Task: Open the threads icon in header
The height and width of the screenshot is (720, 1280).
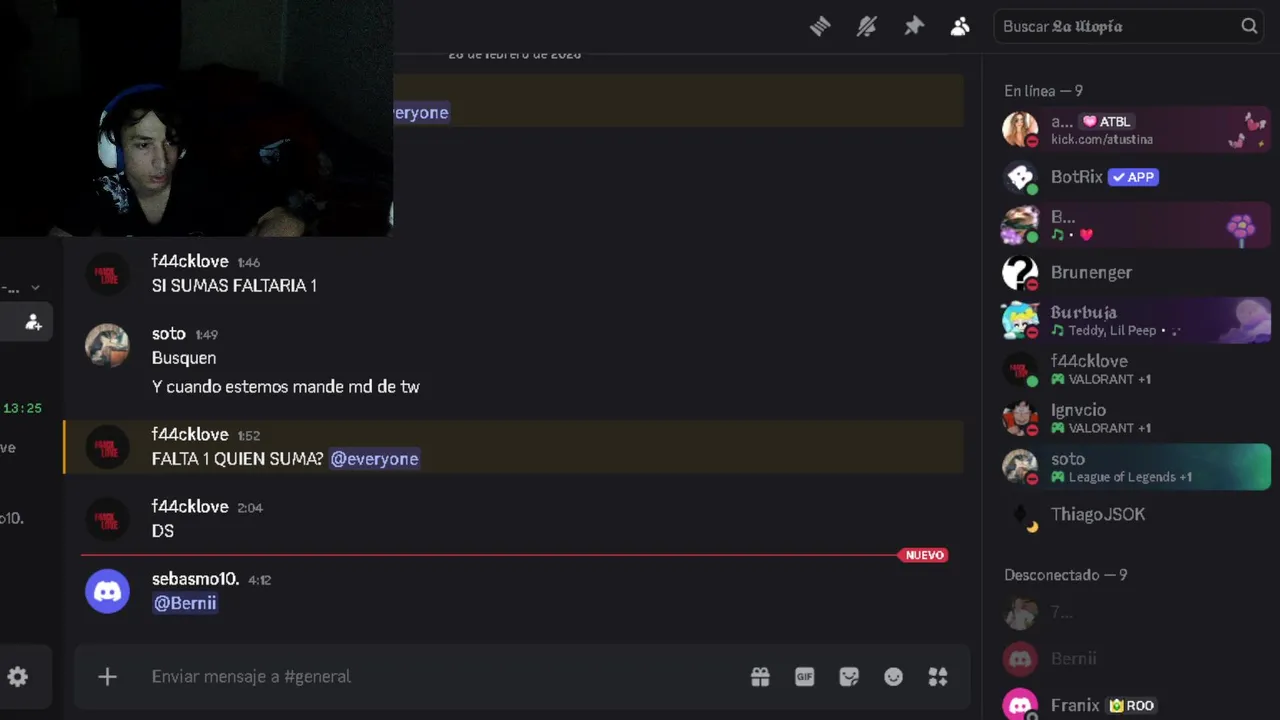Action: pos(820,27)
